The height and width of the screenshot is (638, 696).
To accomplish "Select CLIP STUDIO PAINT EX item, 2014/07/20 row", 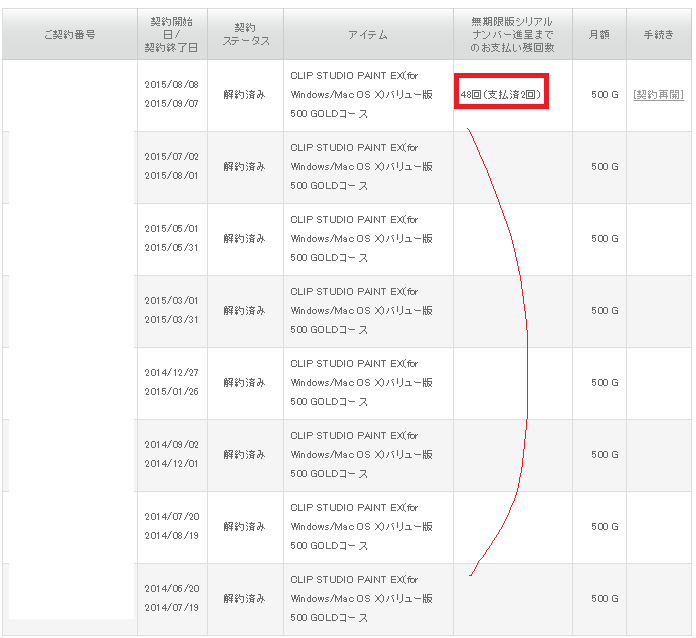I will coord(361,527).
